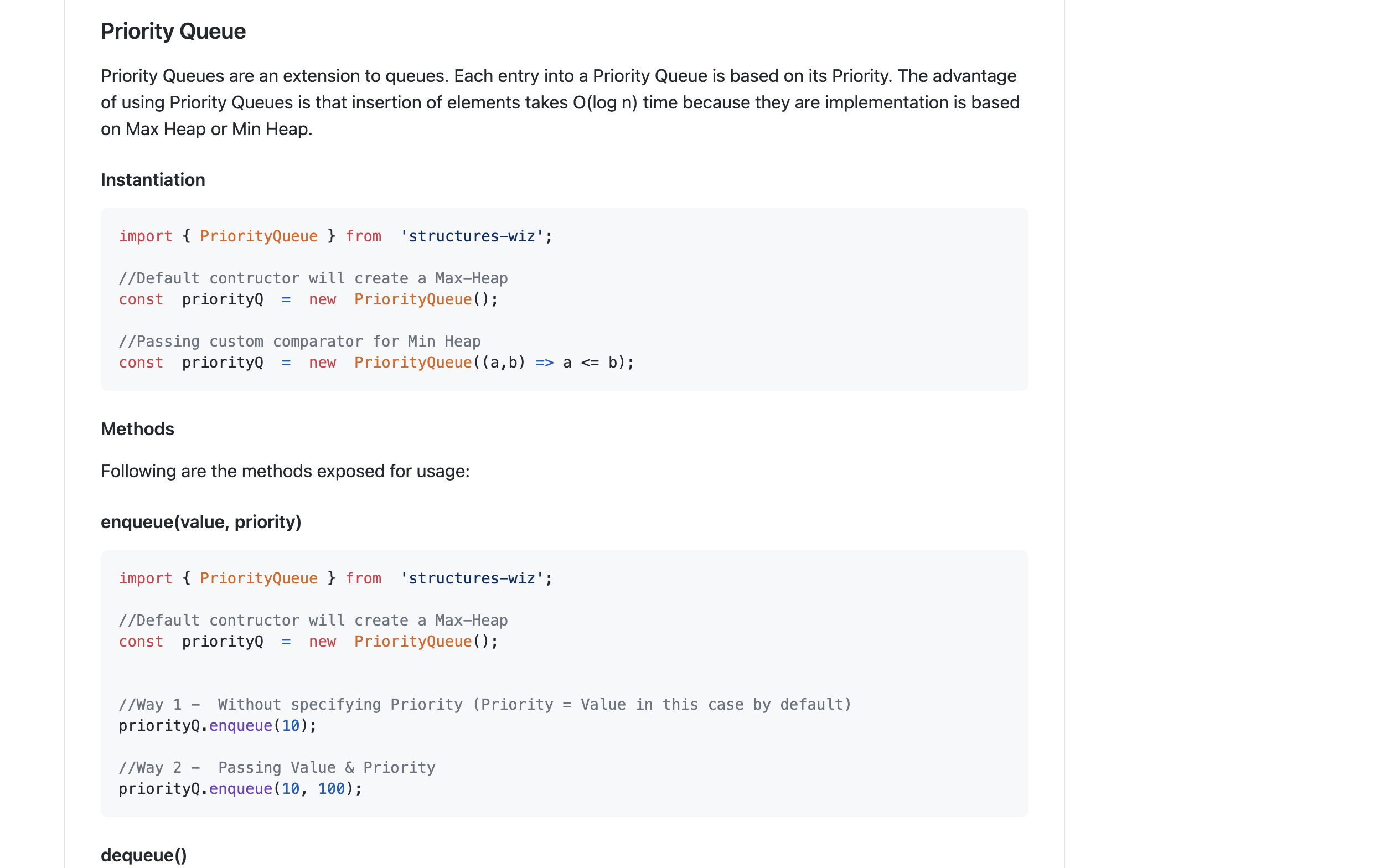Click the import line in the first code block
This screenshot has width=1375, height=868.
pos(335,236)
